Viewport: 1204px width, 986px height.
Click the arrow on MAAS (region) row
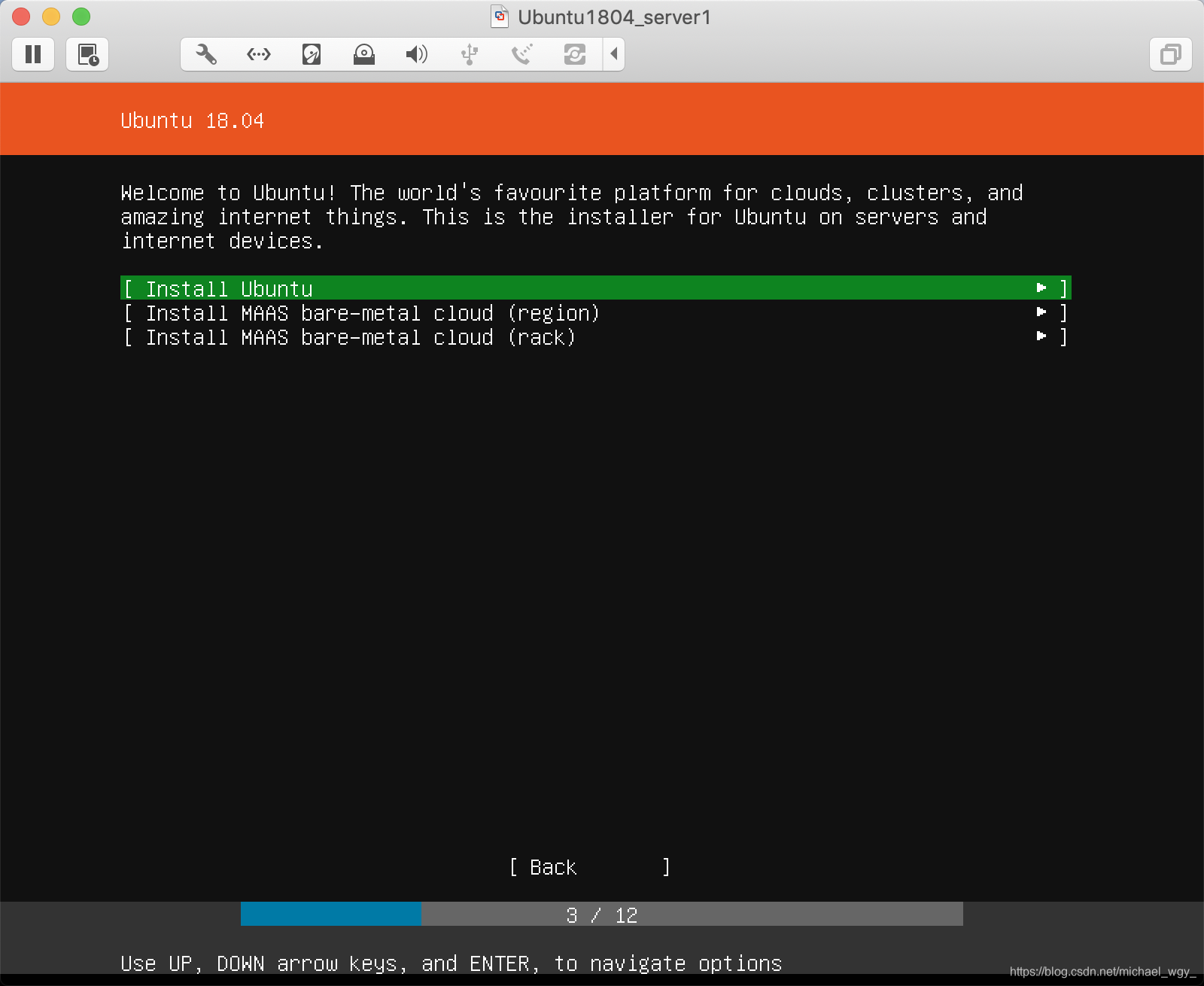click(x=1041, y=312)
